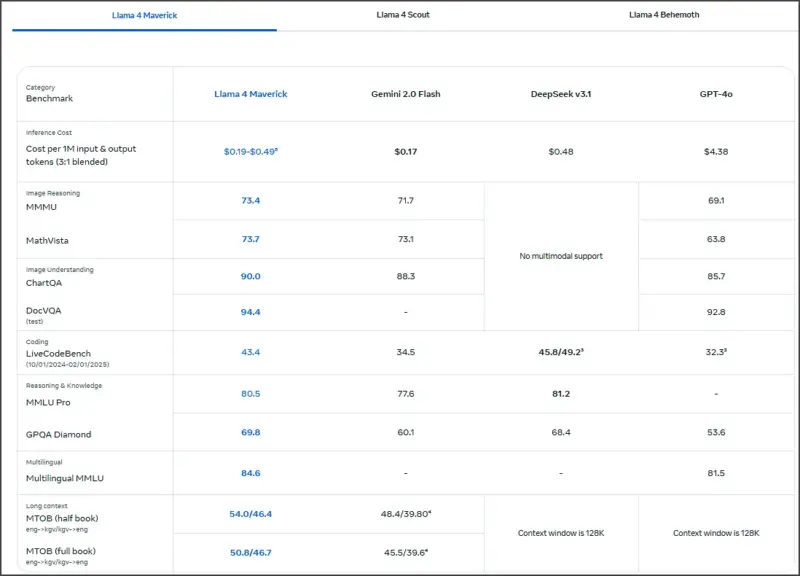
Task: Select Maverick's Multilingual MMLU score 84.6
Action: point(251,473)
